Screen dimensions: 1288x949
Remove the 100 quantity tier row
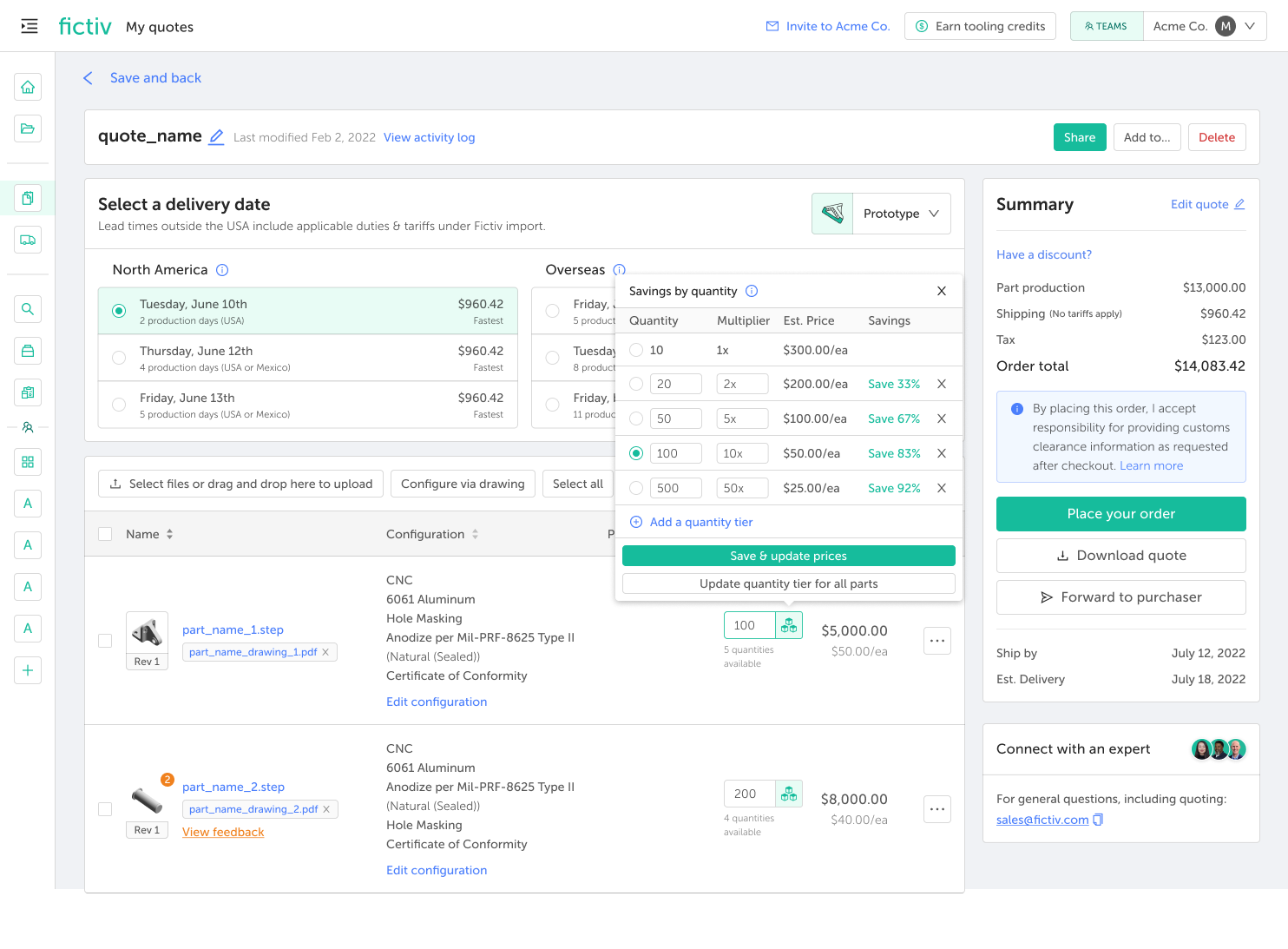pyautogui.click(x=942, y=453)
